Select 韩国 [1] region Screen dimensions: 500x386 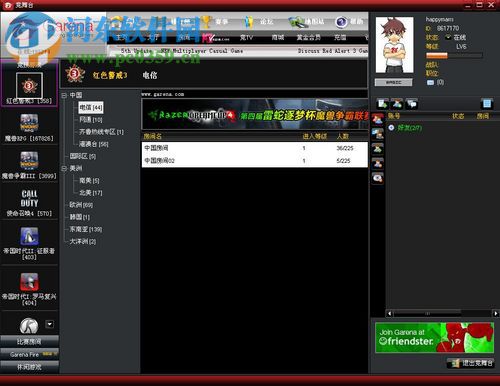[x=79, y=217]
